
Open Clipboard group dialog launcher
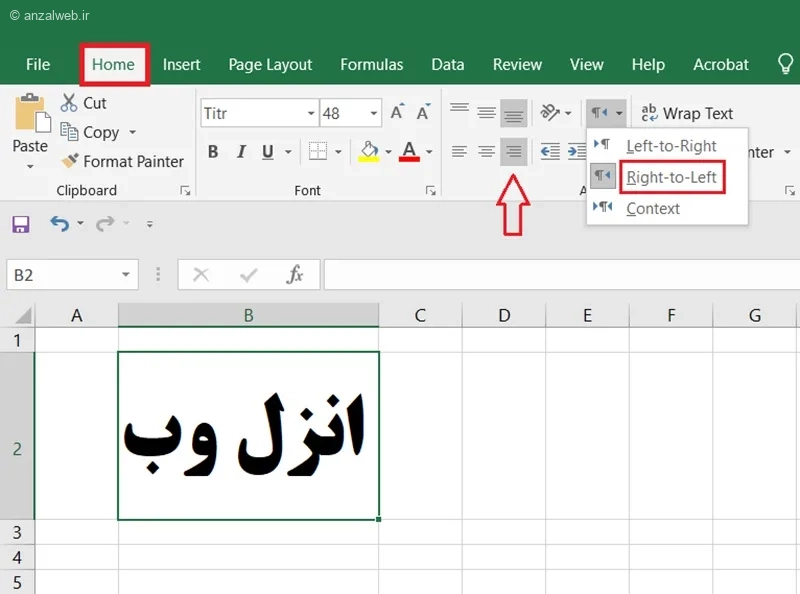point(185,191)
